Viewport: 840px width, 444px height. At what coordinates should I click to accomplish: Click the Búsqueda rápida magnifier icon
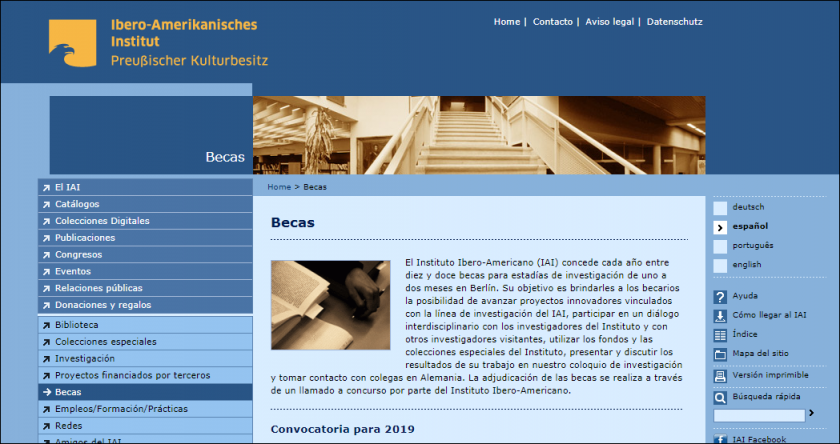coord(720,397)
